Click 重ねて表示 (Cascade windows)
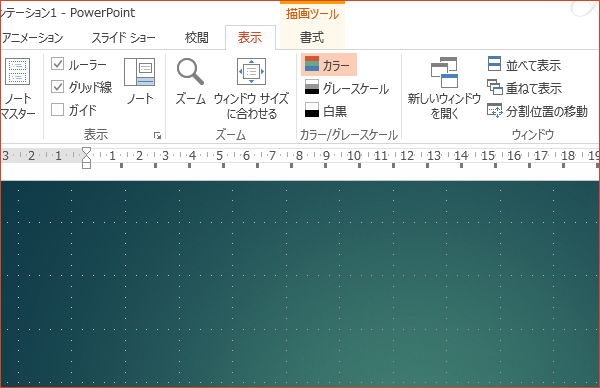Viewport: 600px width, 388px height. click(524, 88)
